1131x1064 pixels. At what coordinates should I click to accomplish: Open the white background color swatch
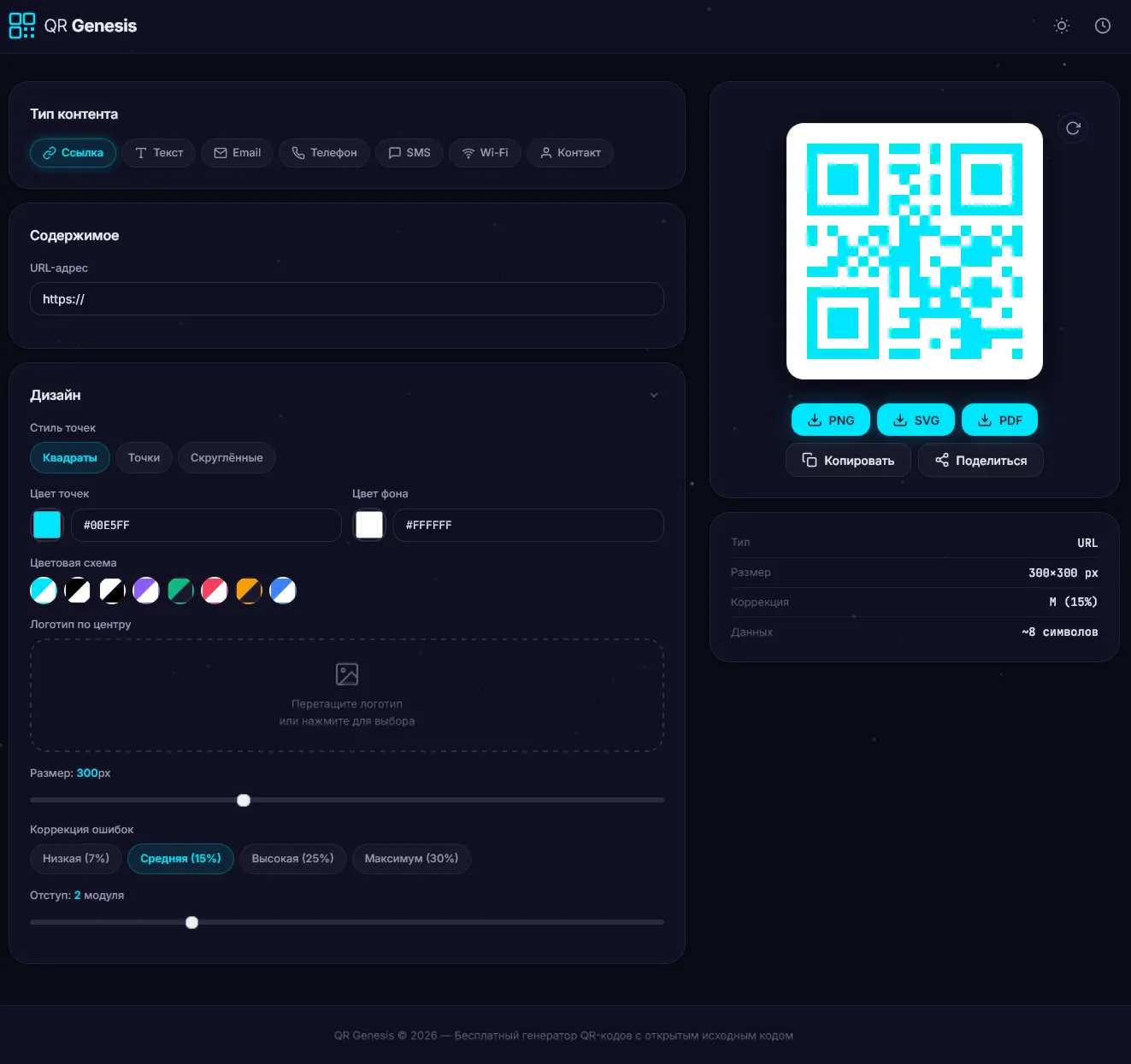pyautogui.click(x=369, y=525)
